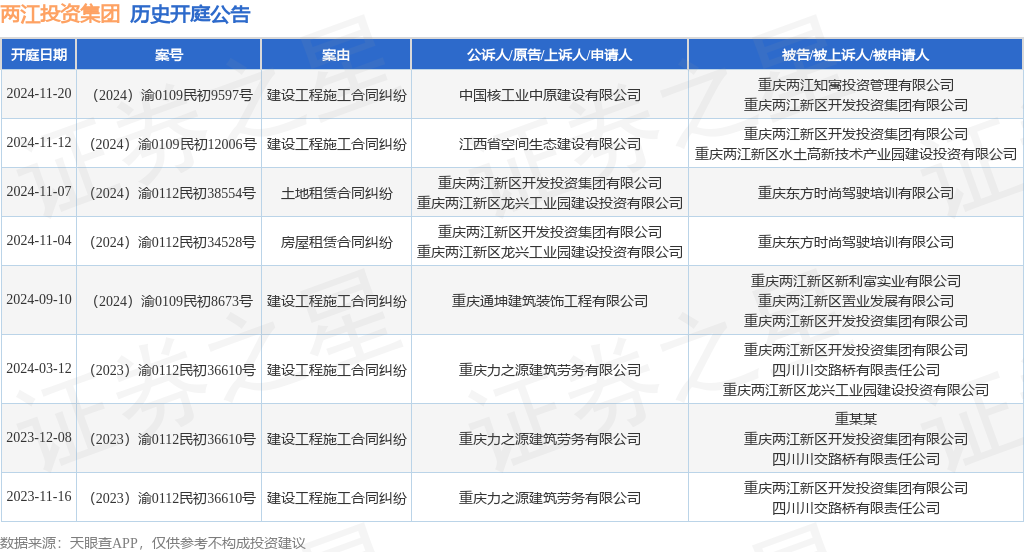Click defendant 重庆两江新区水土高新技术产业园建设投资有限公司

pyautogui.click(x=856, y=154)
